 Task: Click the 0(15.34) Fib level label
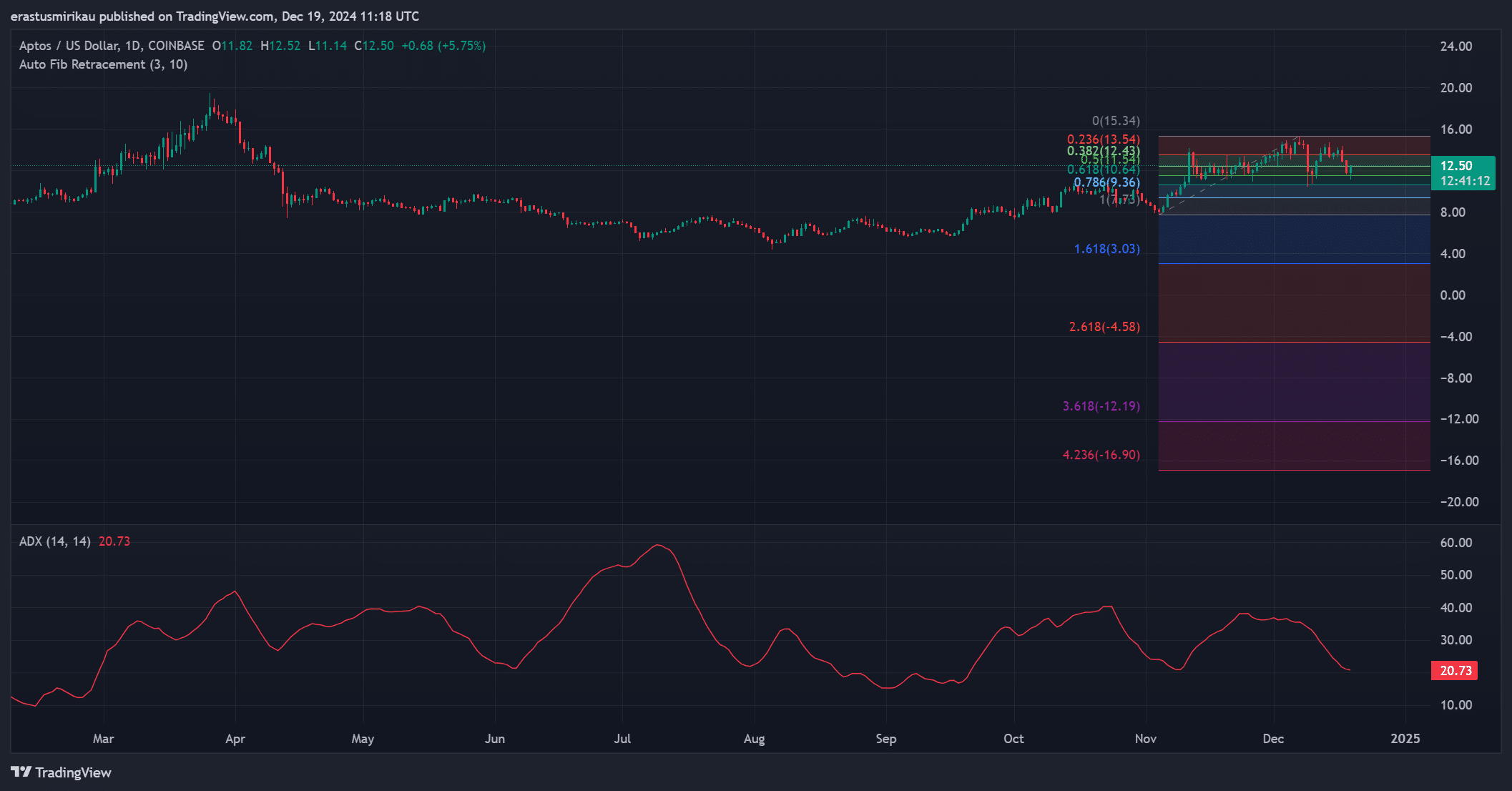coord(1116,121)
